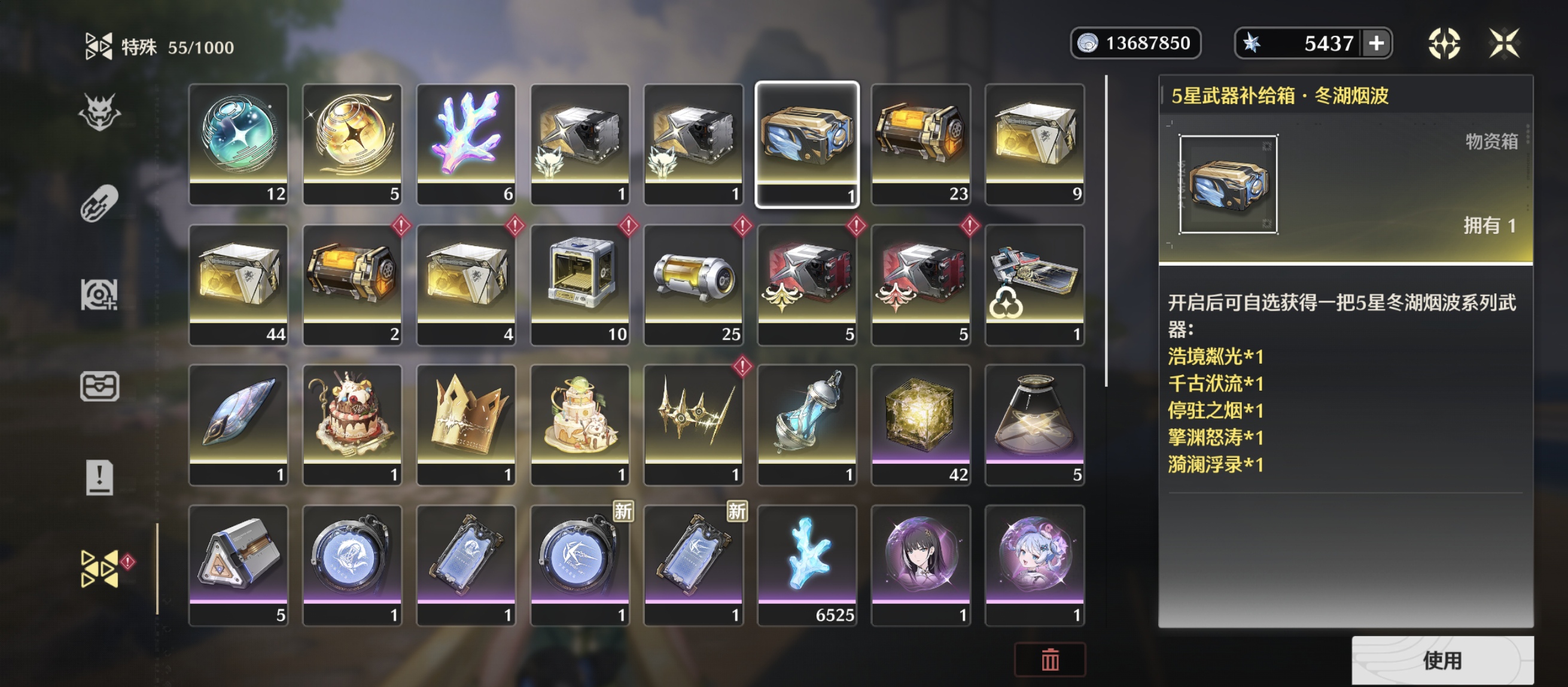The height and width of the screenshot is (687, 1568).
Task: Select the quest items exclamation category
Action: click(x=99, y=477)
